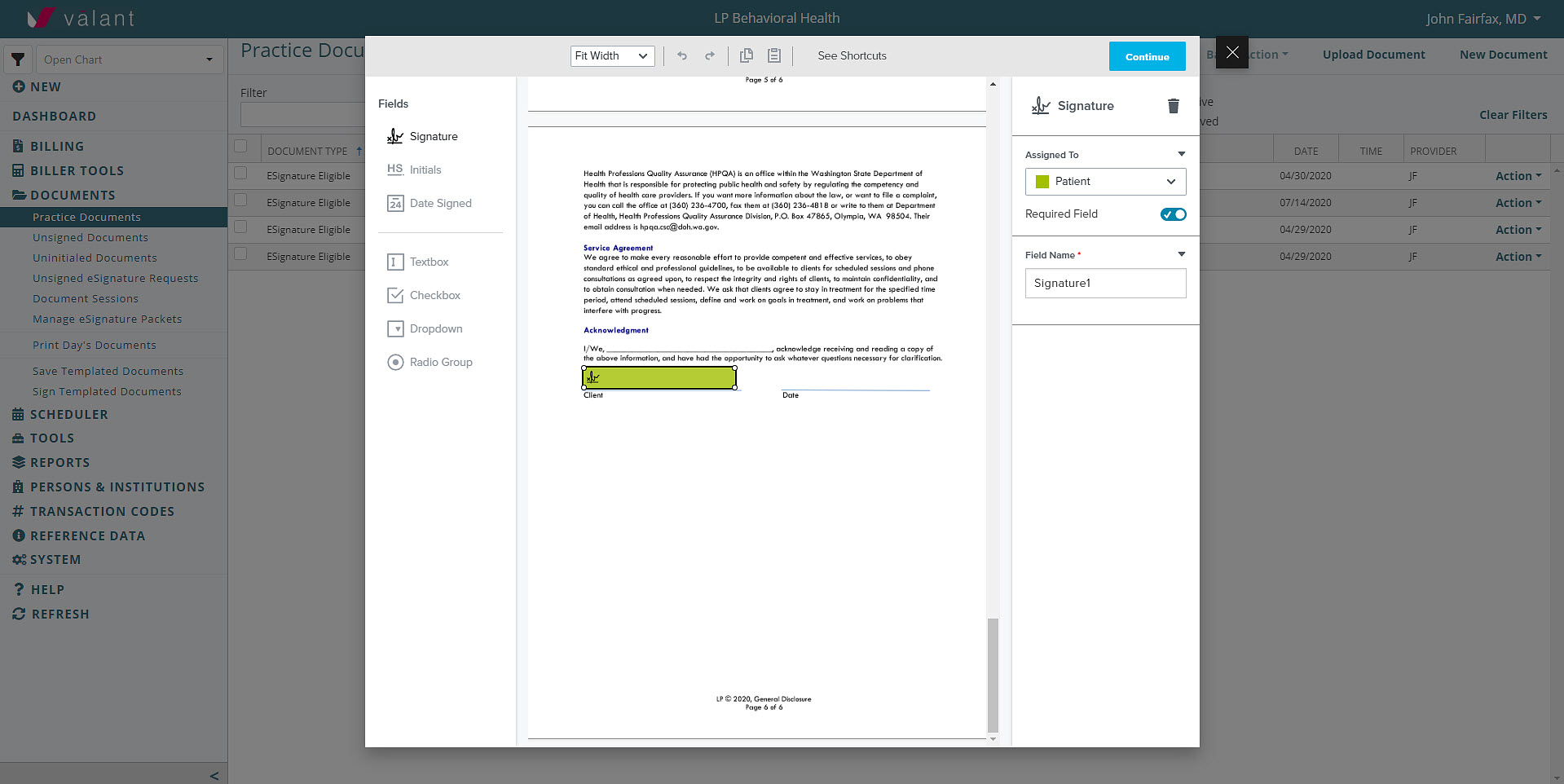Check the first ESignature Eligible row checkbox
The height and width of the screenshot is (784, 1564).
pos(242,173)
